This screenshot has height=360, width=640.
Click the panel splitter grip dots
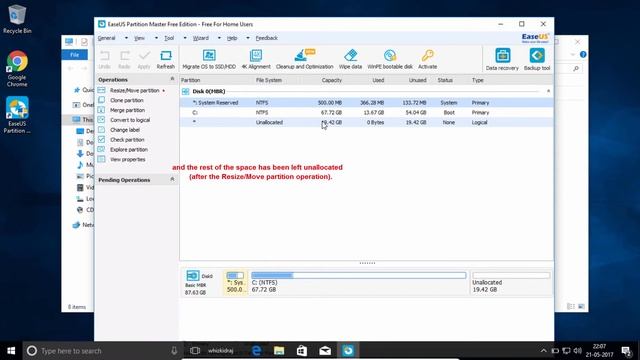pyautogui.click(x=367, y=263)
